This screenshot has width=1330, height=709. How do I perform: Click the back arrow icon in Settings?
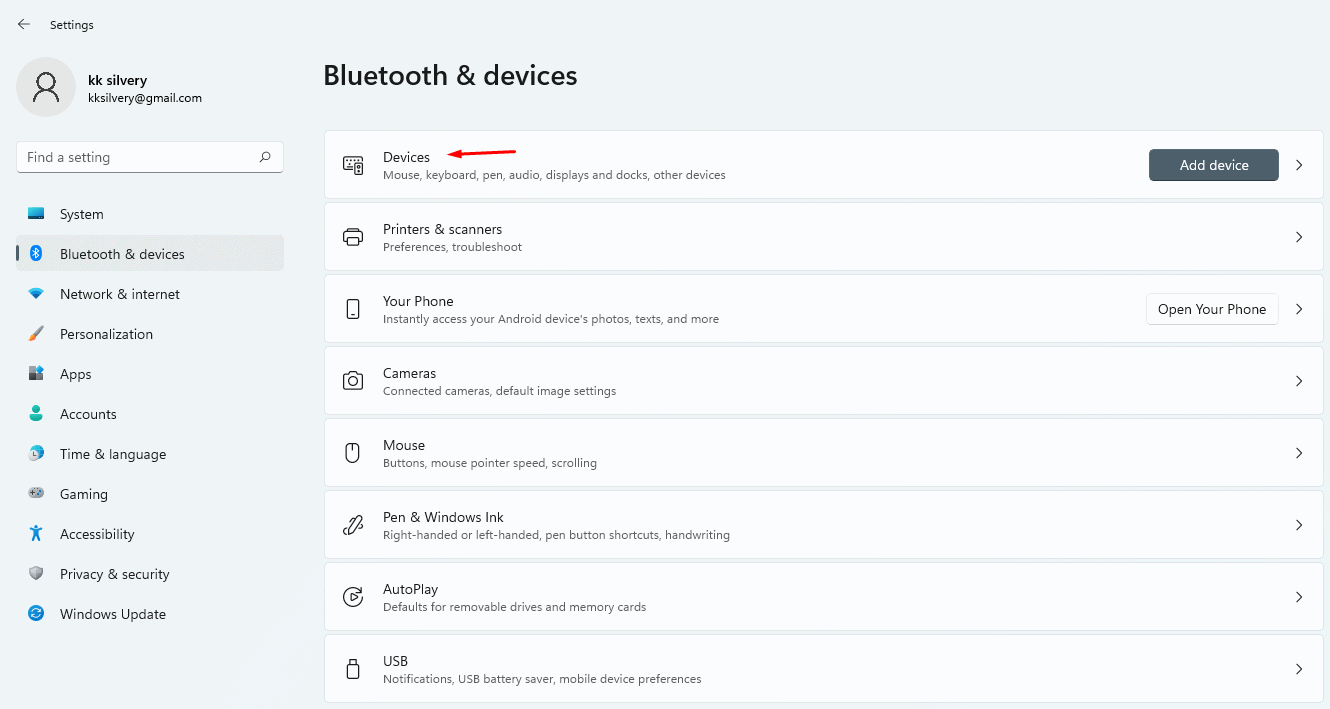pos(24,24)
